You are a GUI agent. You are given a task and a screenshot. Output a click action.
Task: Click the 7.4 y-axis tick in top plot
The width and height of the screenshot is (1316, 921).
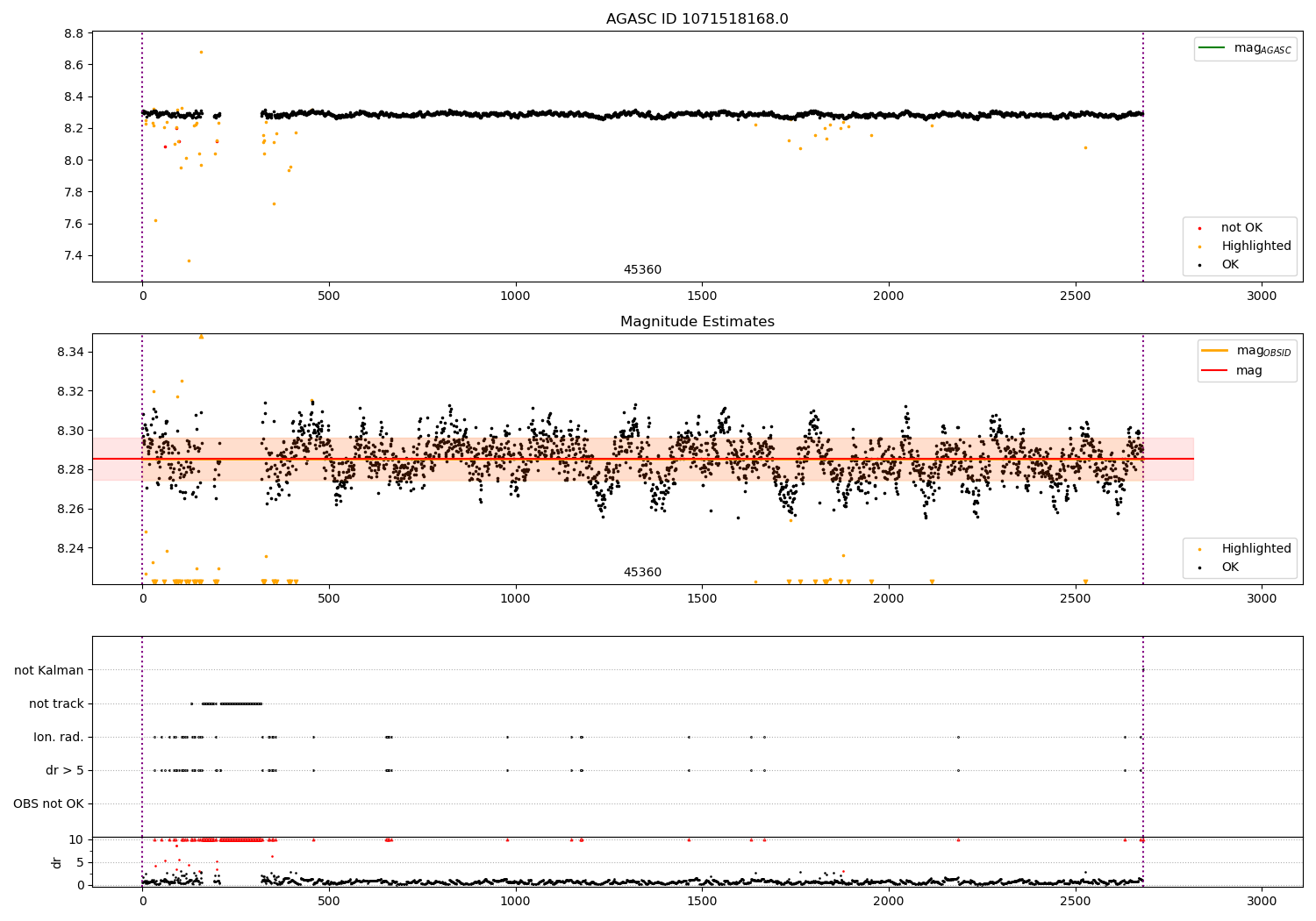point(75,256)
